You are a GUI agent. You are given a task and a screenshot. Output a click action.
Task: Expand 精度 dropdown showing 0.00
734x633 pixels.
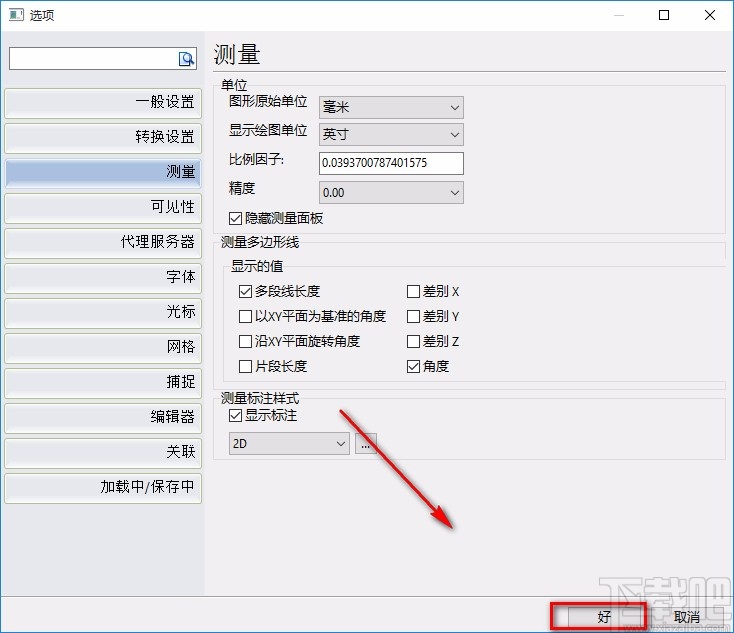click(x=391, y=192)
